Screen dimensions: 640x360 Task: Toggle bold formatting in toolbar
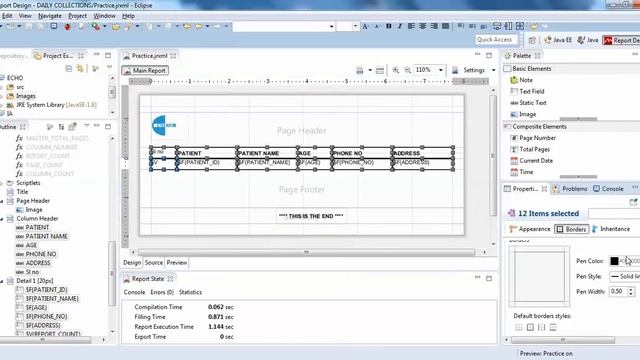[389, 26]
